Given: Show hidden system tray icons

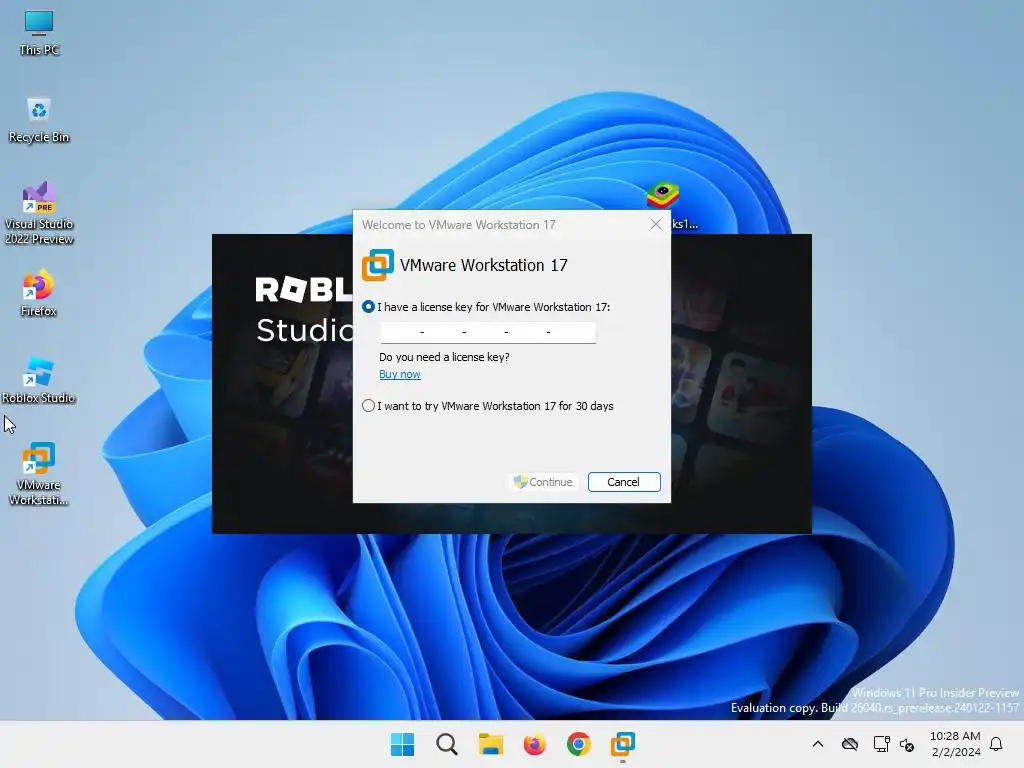Looking at the screenshot, I should point(818,744).
